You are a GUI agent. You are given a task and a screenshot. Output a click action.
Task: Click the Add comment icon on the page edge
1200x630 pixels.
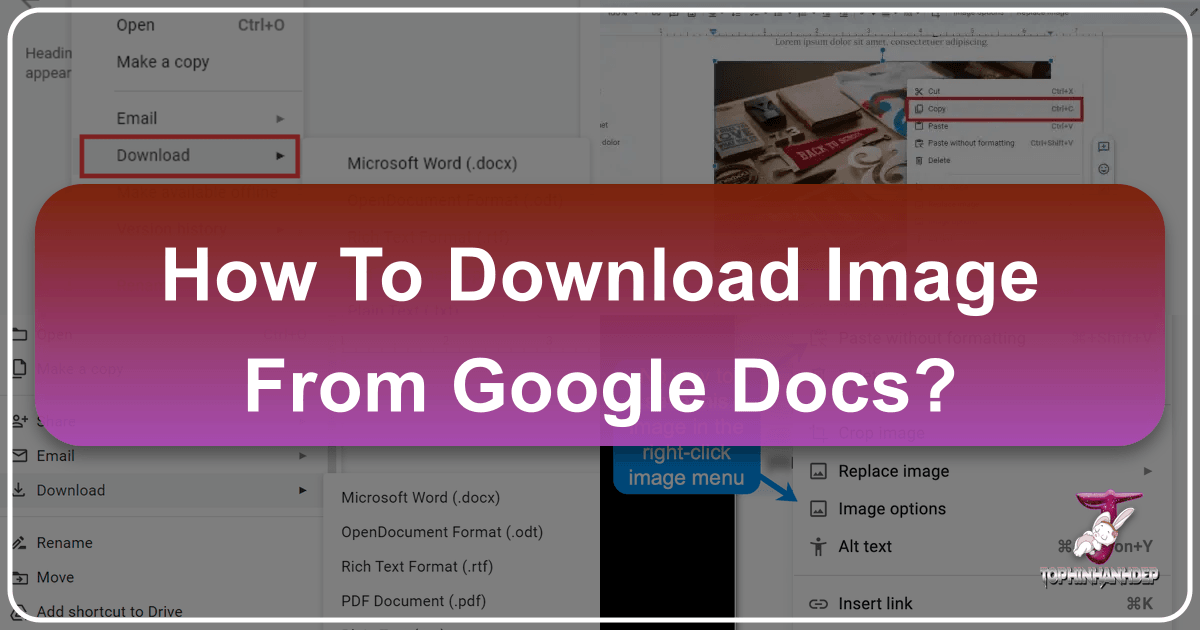point(1102,146)
